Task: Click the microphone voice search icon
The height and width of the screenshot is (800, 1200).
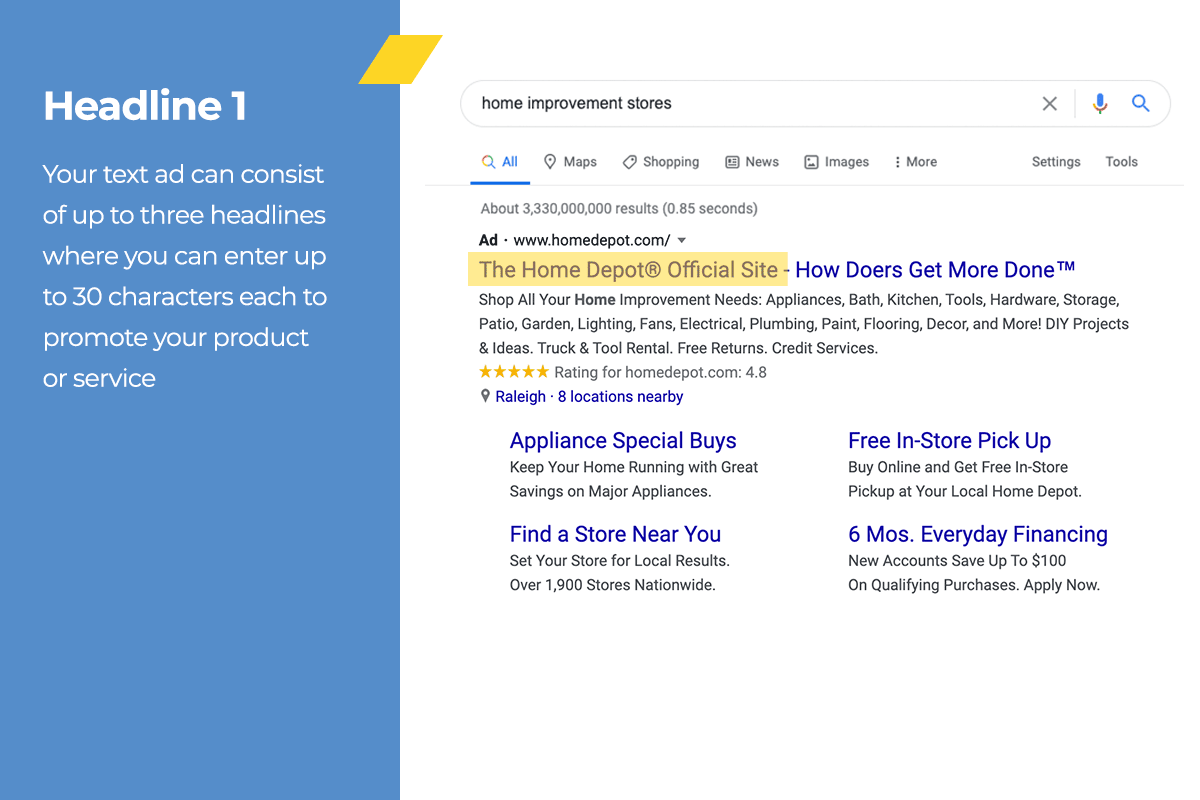Action: click(x=1100, y=104)
